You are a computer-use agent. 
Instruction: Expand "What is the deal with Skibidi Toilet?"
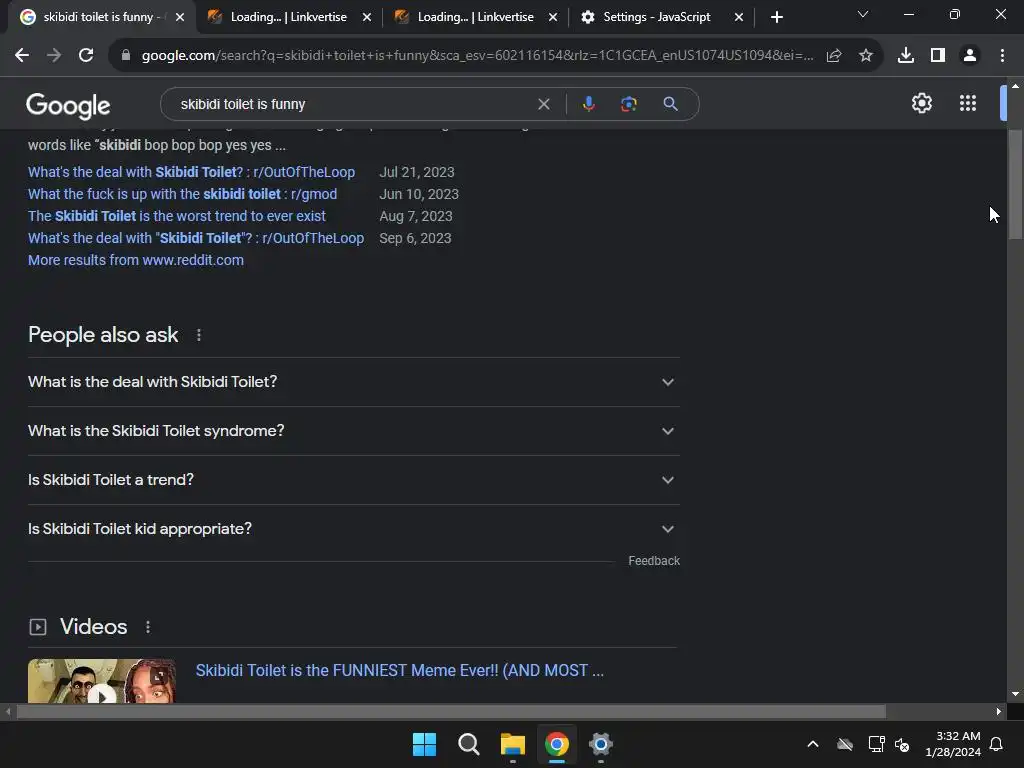(353, 382)
